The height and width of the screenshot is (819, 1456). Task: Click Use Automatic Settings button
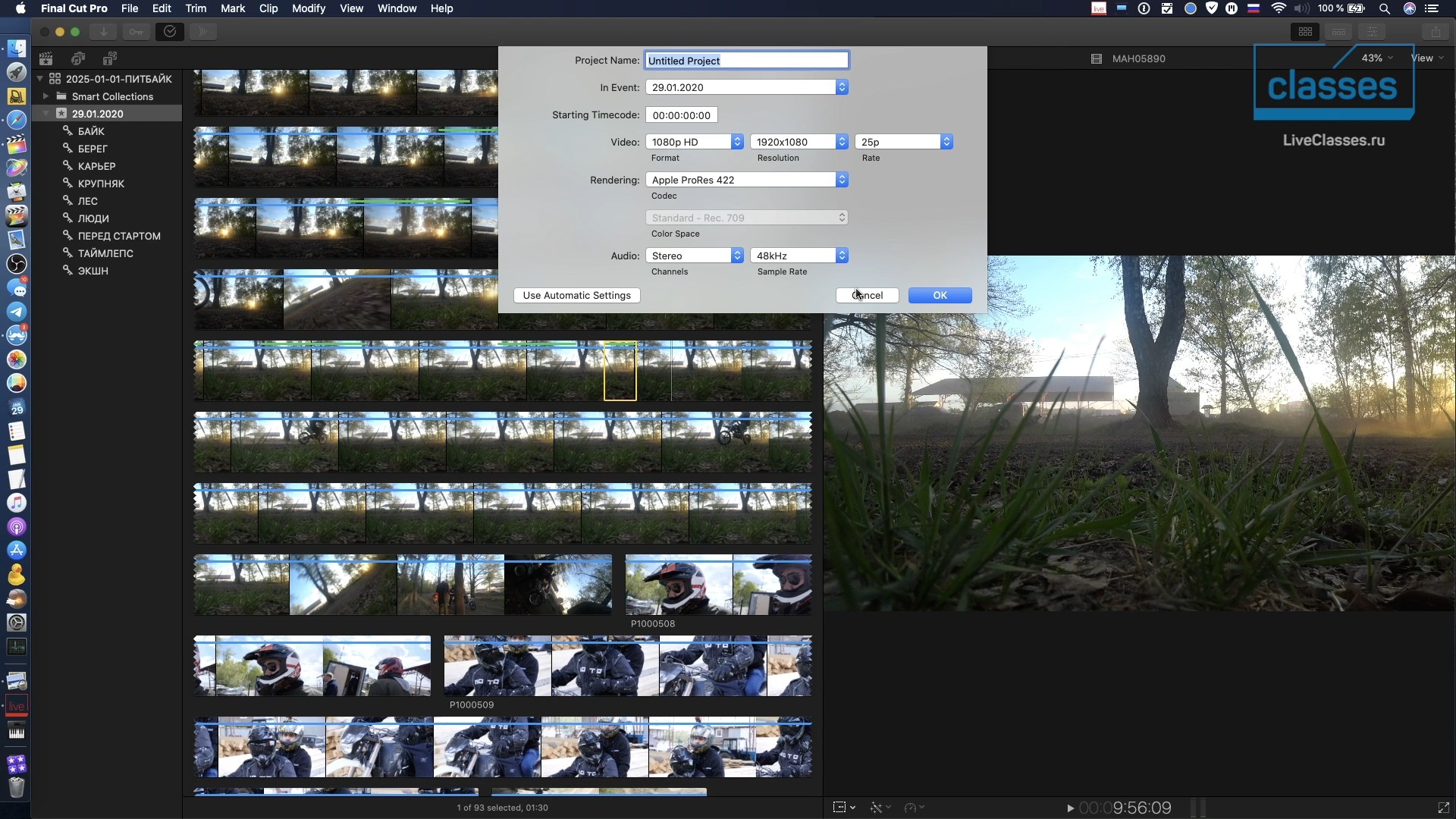[576, 295]
